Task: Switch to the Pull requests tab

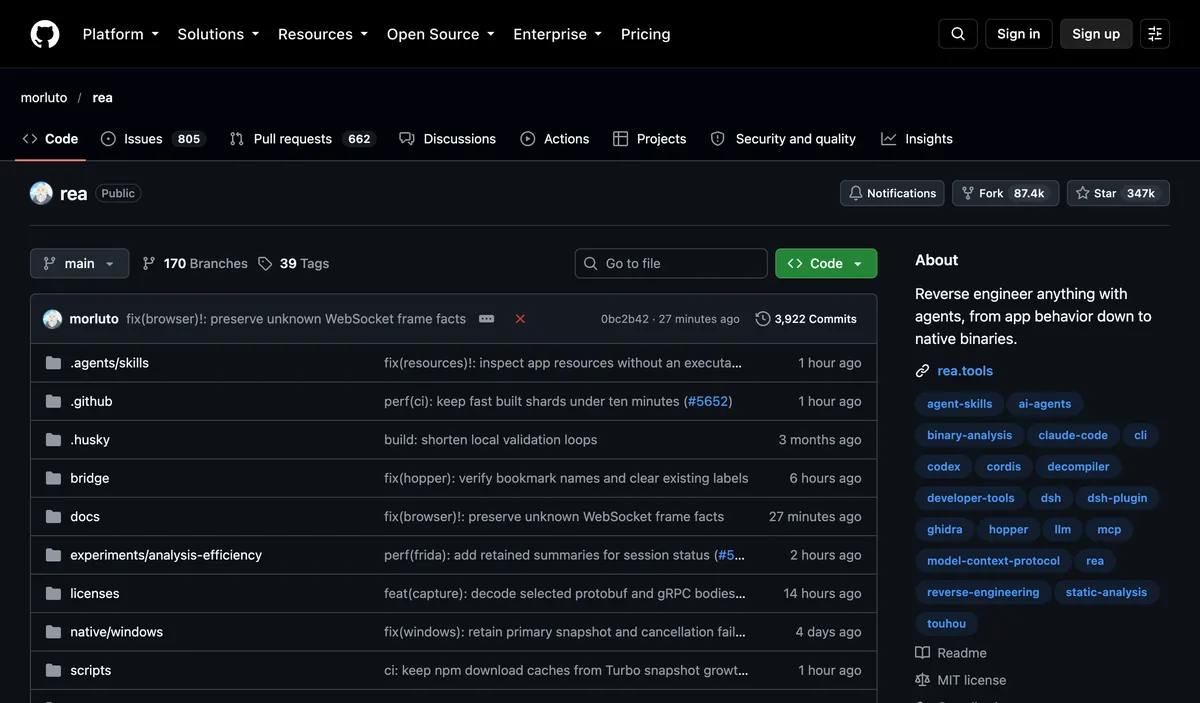Action: (x=302, y=139)
